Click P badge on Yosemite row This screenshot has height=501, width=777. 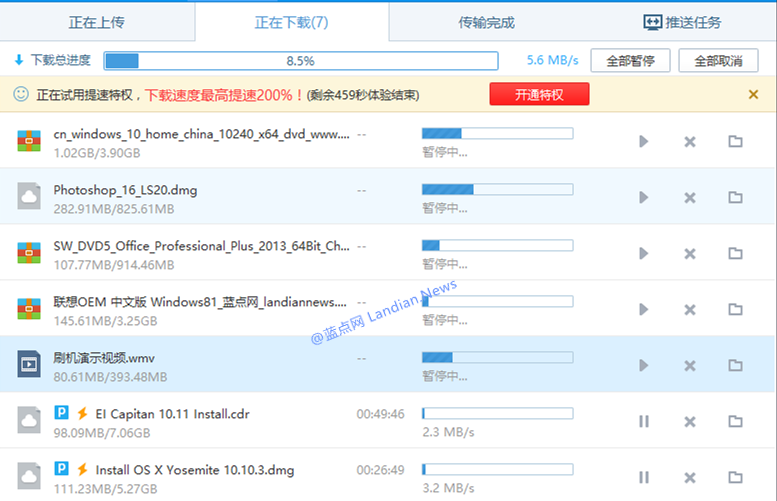click(x=61, y=468)
